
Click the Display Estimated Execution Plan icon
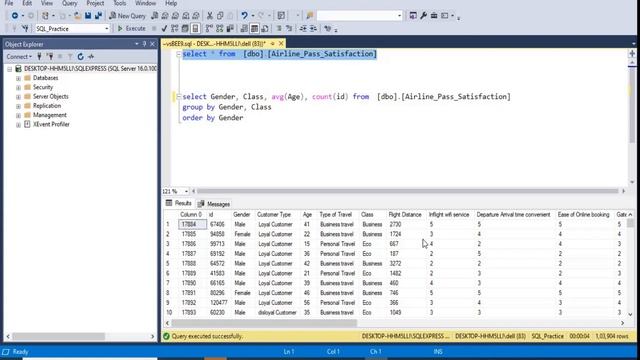175,29
